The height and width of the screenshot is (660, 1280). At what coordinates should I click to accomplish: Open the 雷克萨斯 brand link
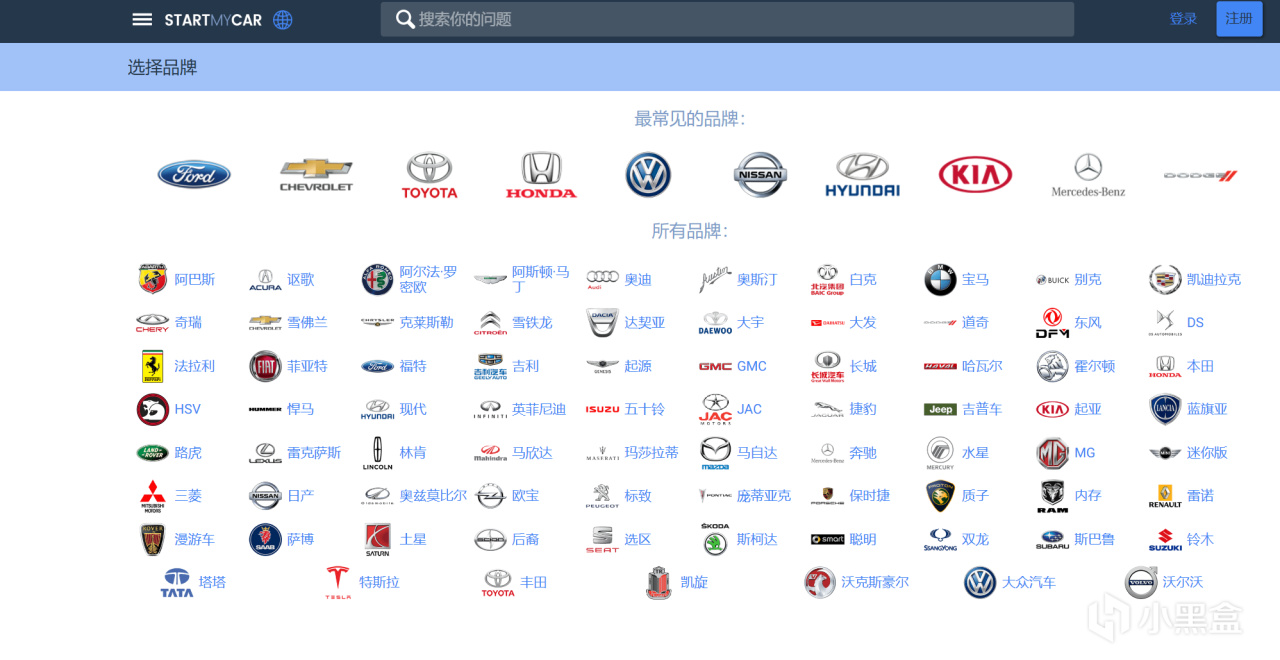click(314, 453)
